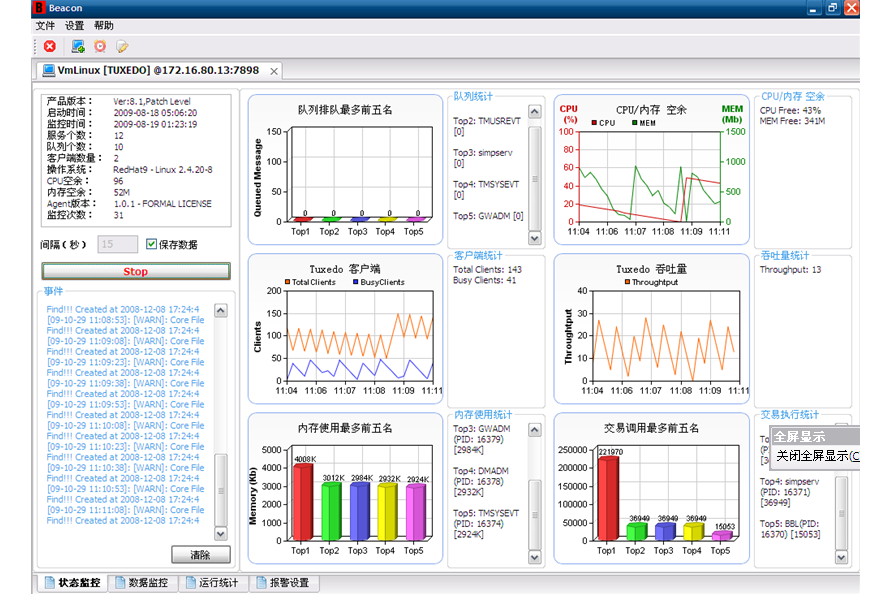Click the 'CPU Free: 43%' text
The height and width of the screenshot is (594, 890).
tap(790, 110)
